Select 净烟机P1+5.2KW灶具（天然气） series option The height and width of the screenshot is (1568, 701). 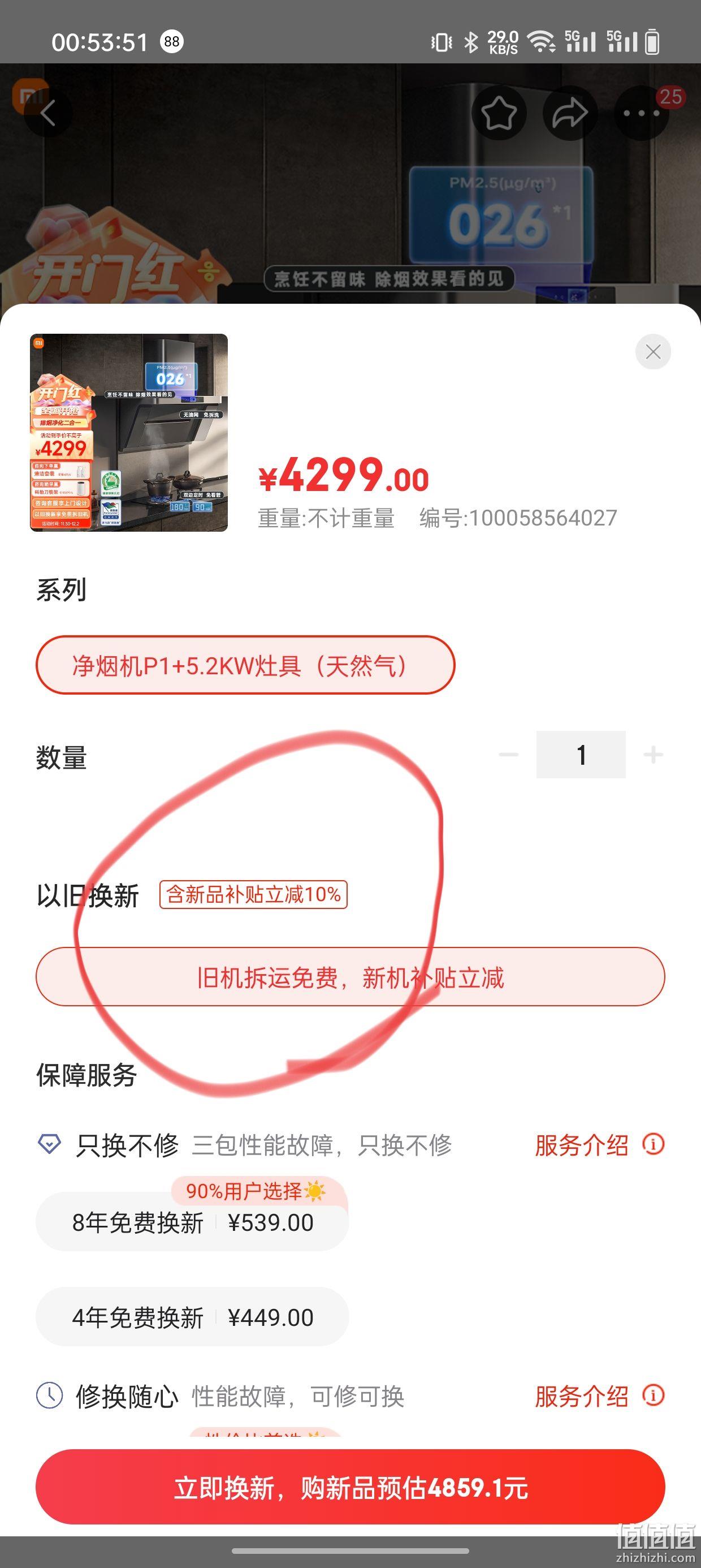pos(245,665)
